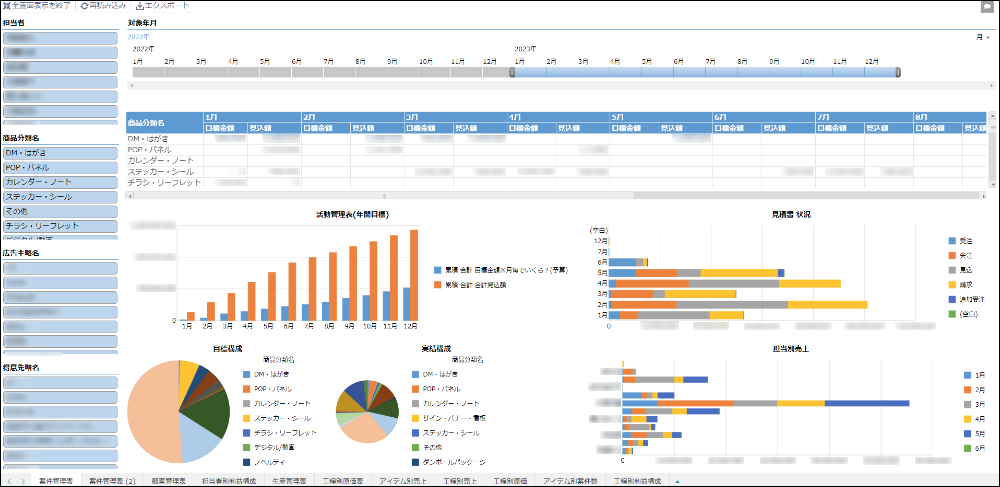Click blue legend swatch for 累積 合計 目標金額
Image resolution: width=1000 pixels, height=487 pixels.
coord(437,270)
